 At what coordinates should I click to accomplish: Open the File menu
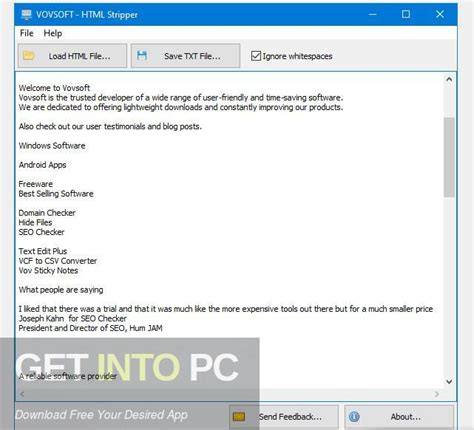[x=27, y=33]
